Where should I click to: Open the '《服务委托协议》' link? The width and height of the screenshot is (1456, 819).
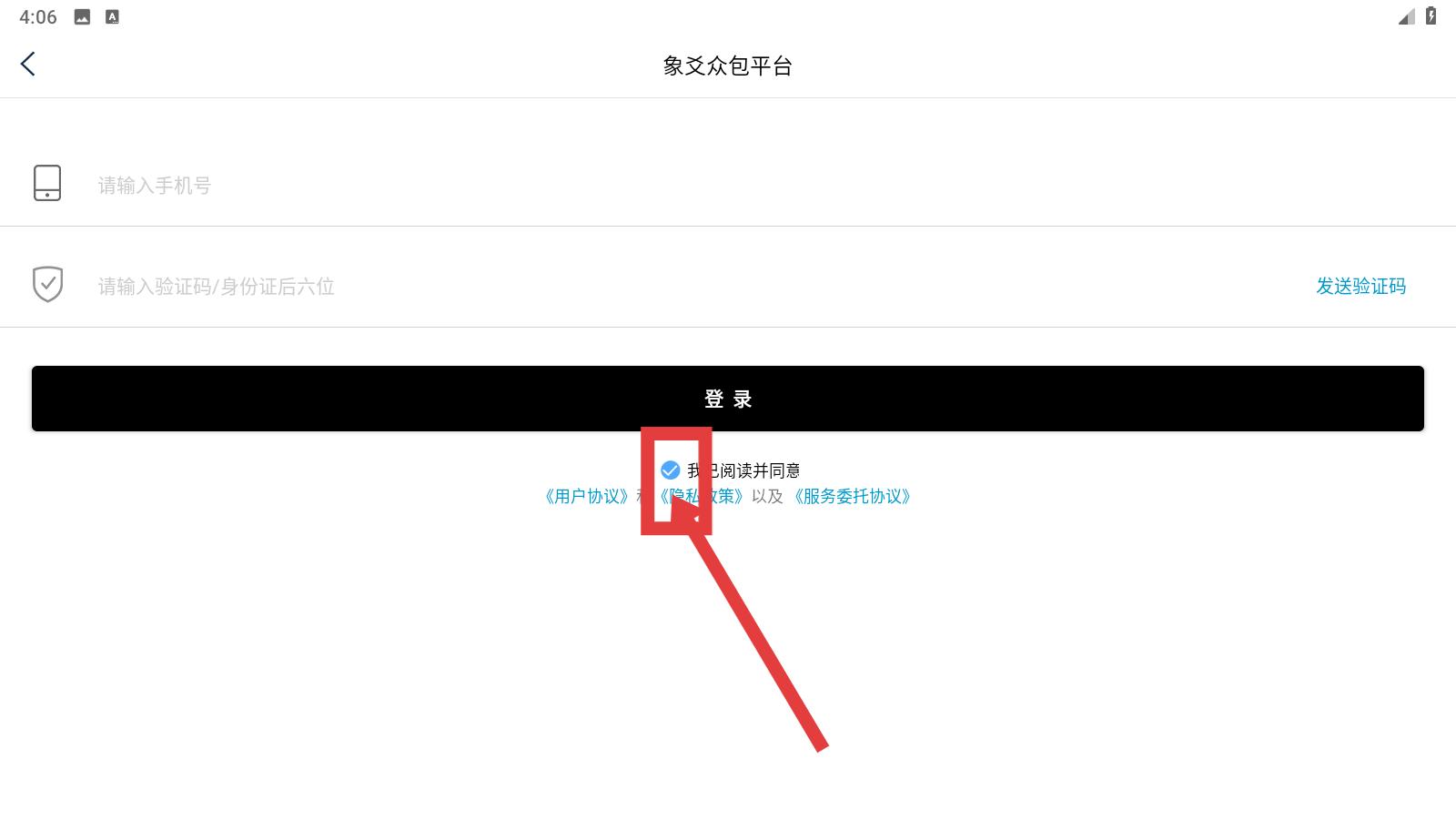(852, 496)
